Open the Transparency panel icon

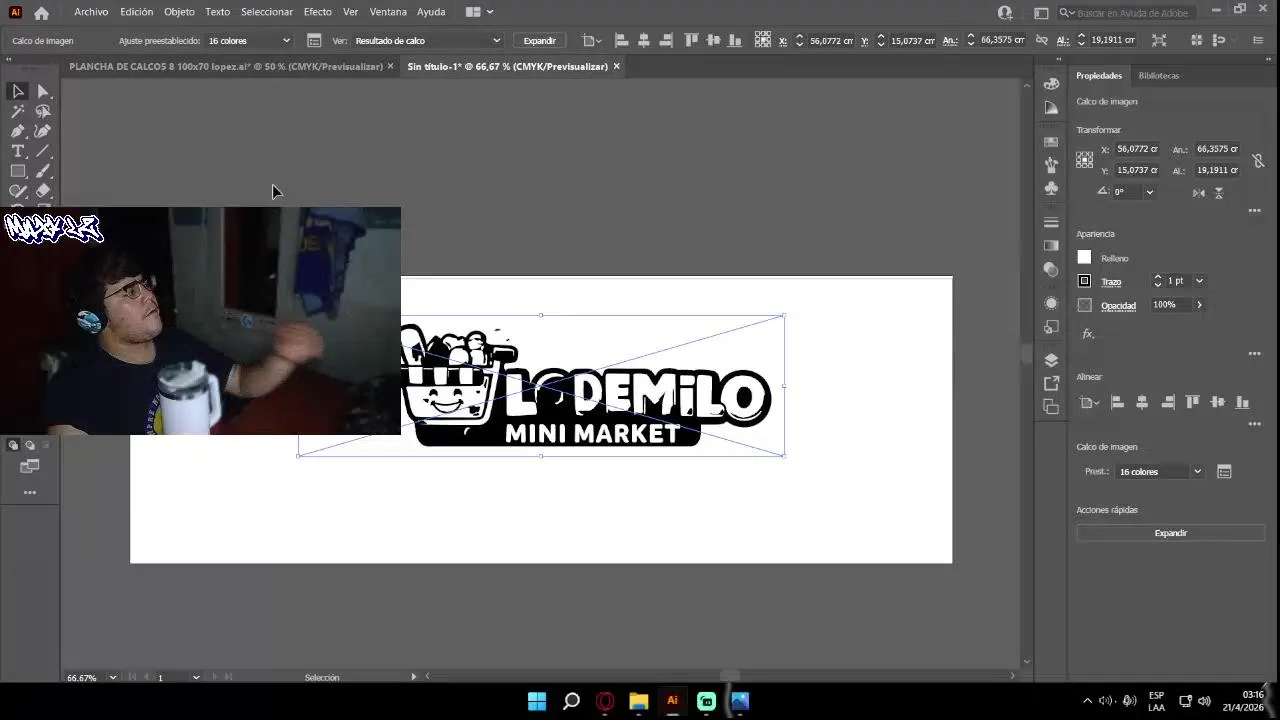coord(1051,269)
